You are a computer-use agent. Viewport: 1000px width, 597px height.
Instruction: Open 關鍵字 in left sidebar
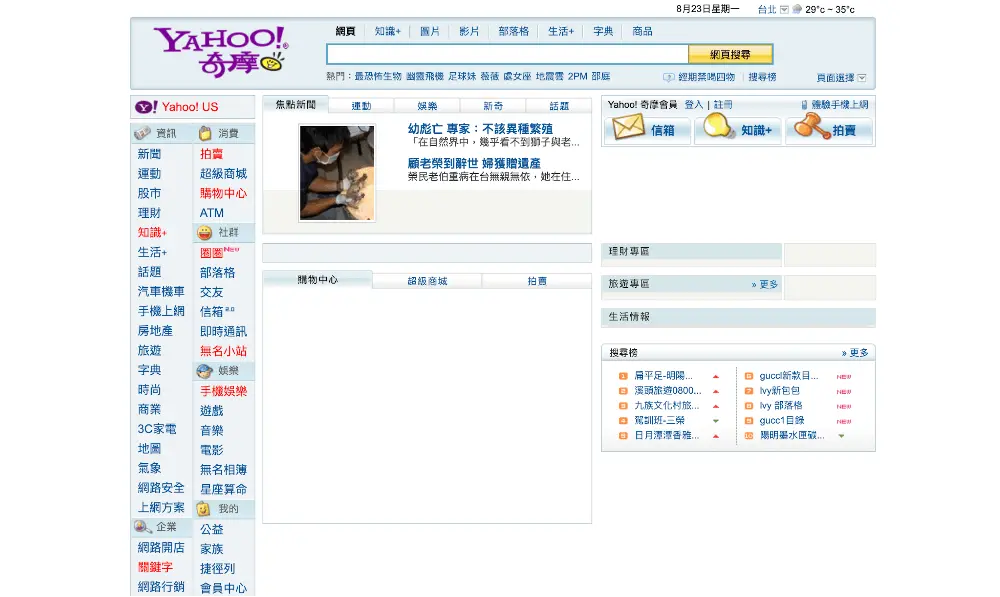[x=155, y=566]
